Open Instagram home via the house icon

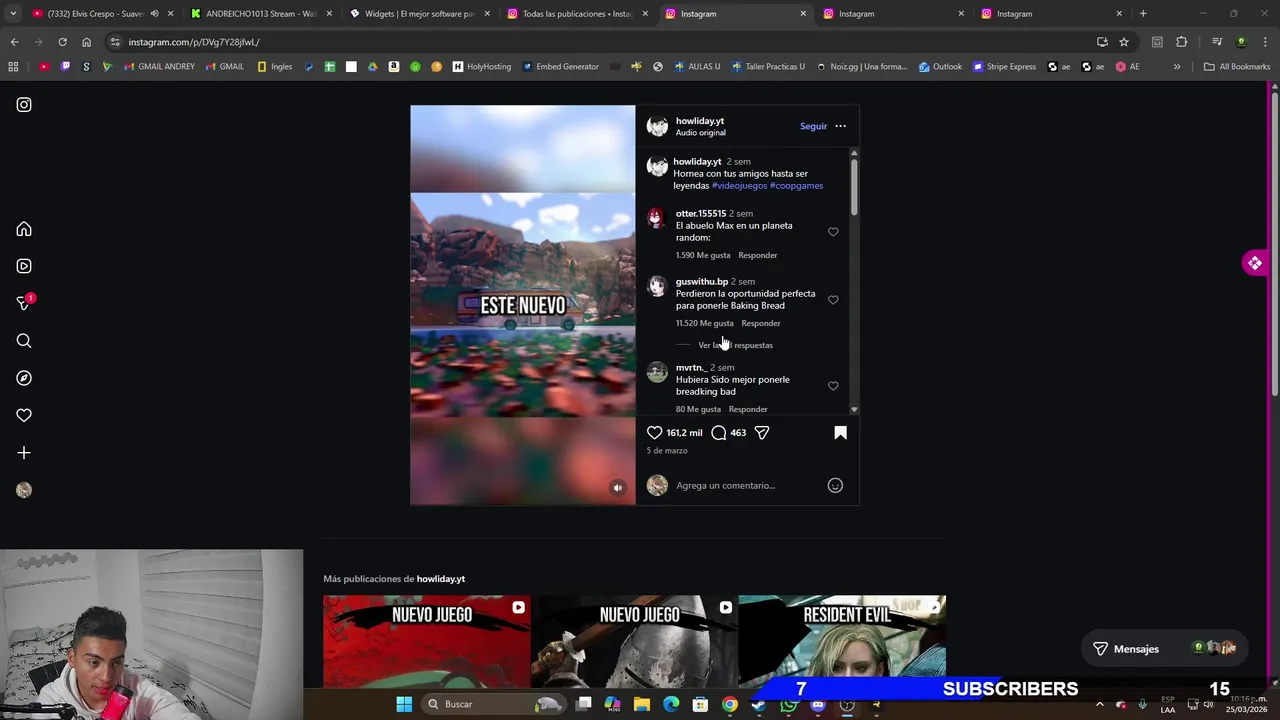24,229
